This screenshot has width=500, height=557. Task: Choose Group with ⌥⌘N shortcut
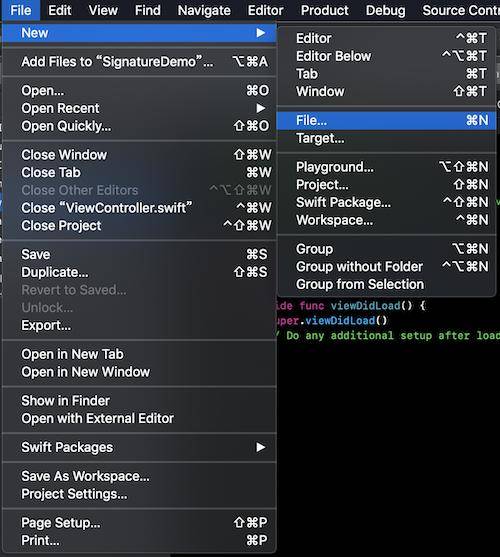(x=386, y=249)
